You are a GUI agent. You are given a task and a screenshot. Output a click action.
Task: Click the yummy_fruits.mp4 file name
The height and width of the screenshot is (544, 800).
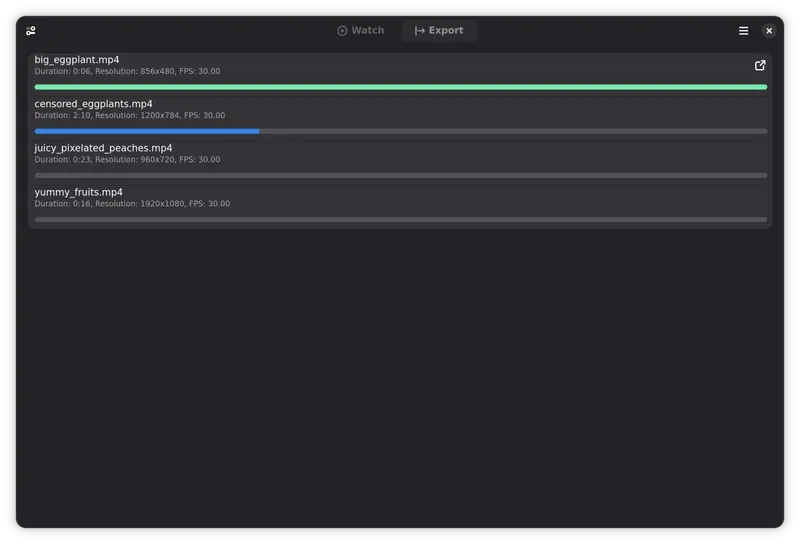point(79,192)
